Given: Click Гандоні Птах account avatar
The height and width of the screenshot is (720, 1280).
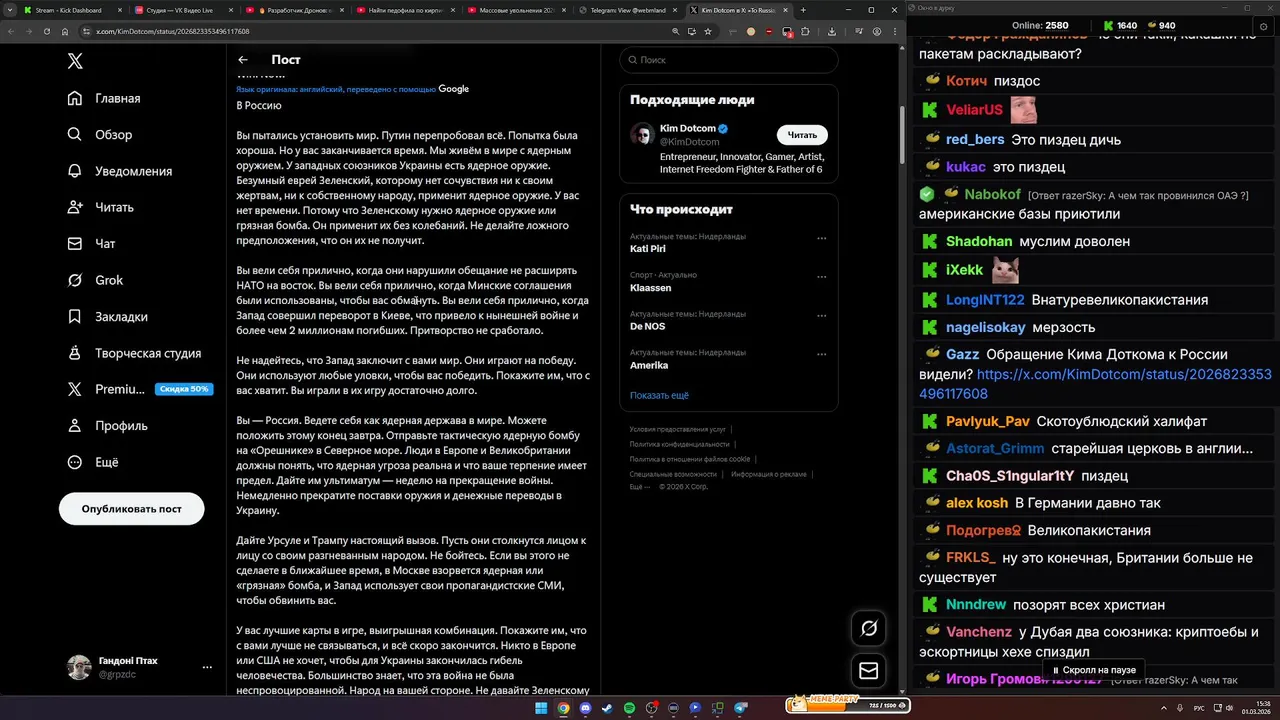Looking at the screenshot, I should tap(79, 667).
